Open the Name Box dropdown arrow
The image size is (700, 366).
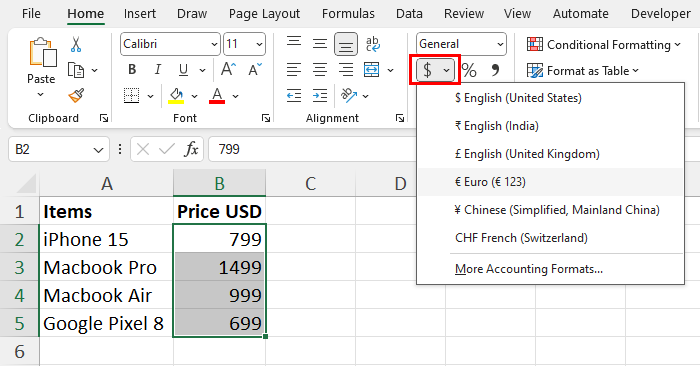pyautogui.click(x=98, y=150)
